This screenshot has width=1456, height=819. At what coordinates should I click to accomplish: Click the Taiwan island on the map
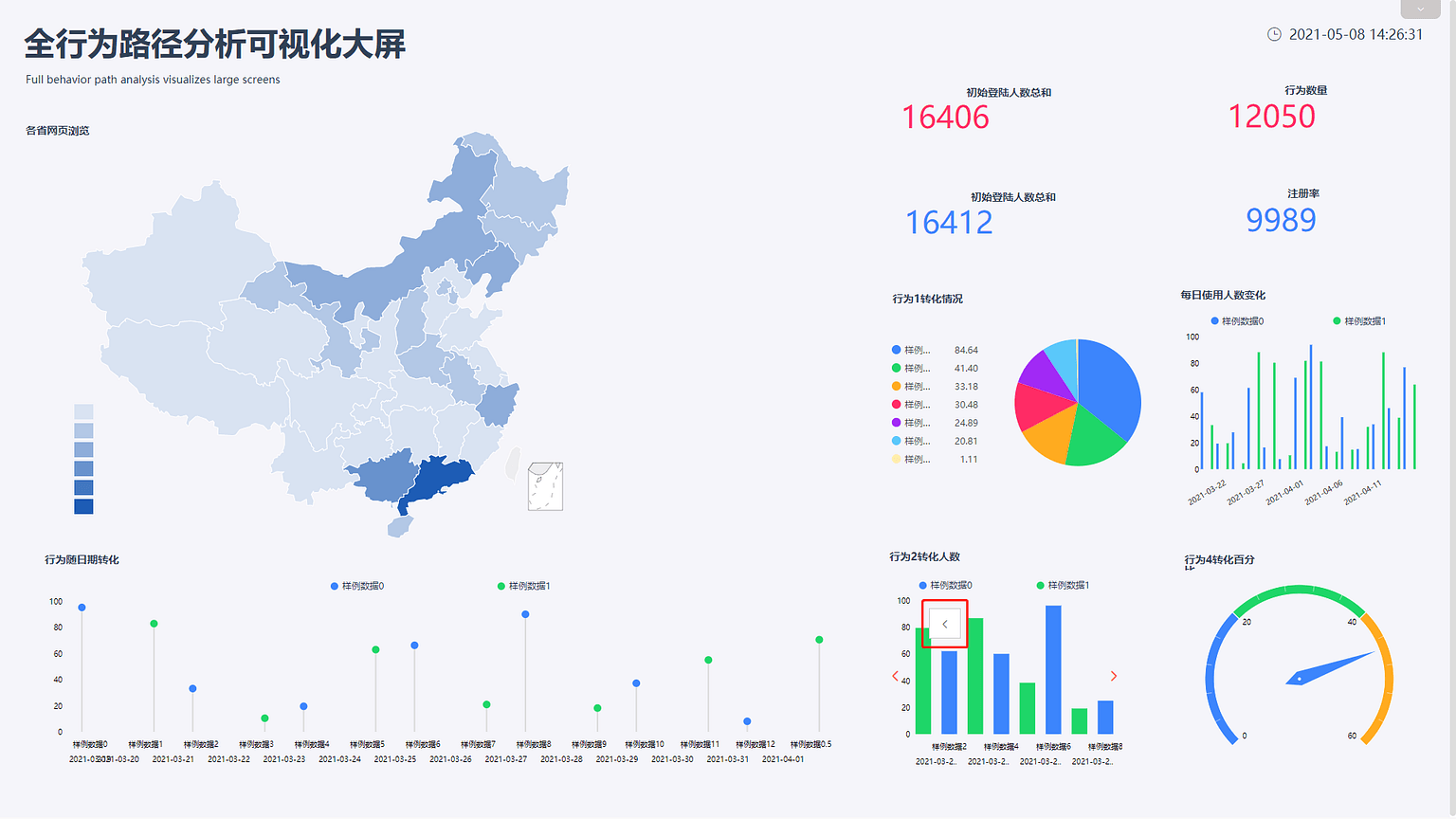coord(513,464)
